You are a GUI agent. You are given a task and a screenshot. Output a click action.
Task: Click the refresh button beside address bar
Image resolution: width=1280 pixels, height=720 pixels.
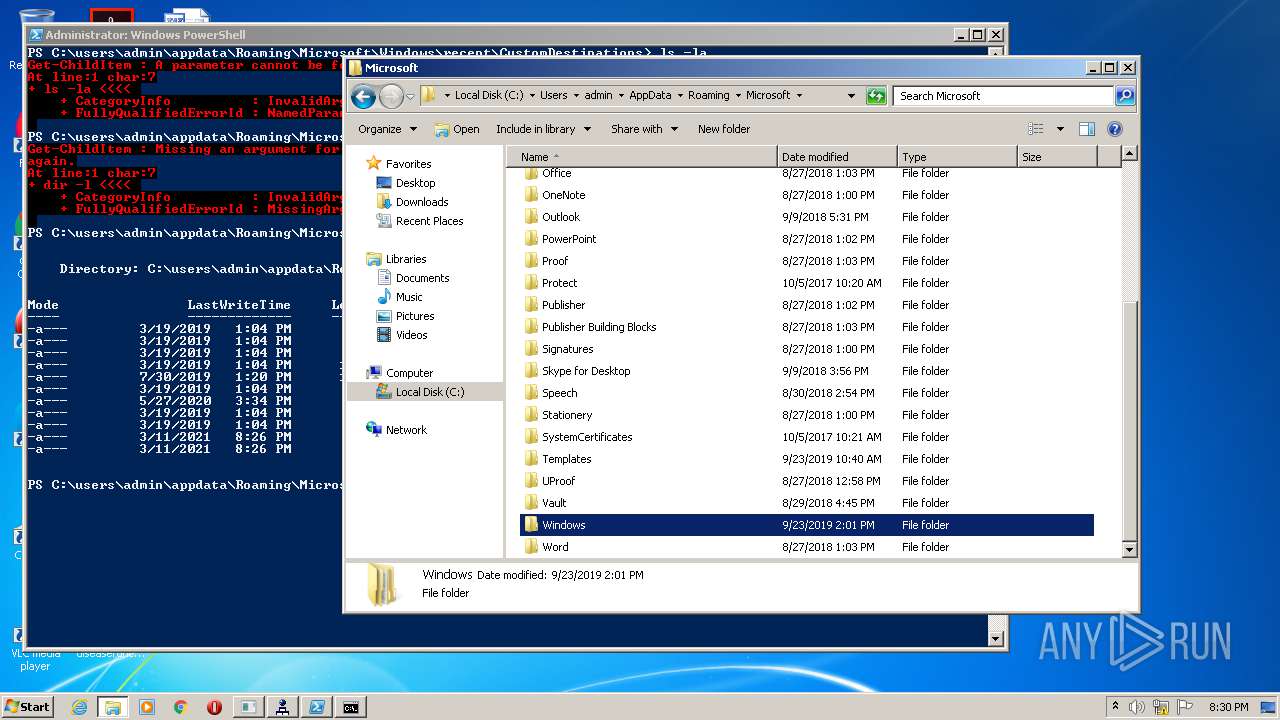(876, 96)
